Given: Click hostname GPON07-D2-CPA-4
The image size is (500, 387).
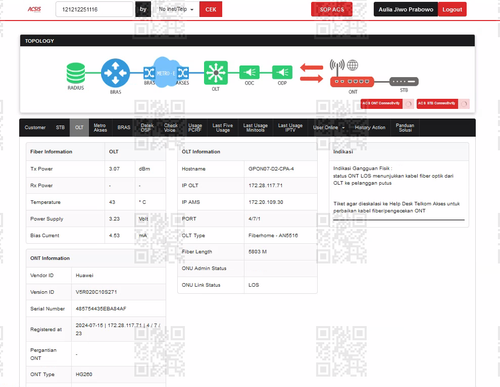Looking at the screenshot, I should [x=271, y=169].
